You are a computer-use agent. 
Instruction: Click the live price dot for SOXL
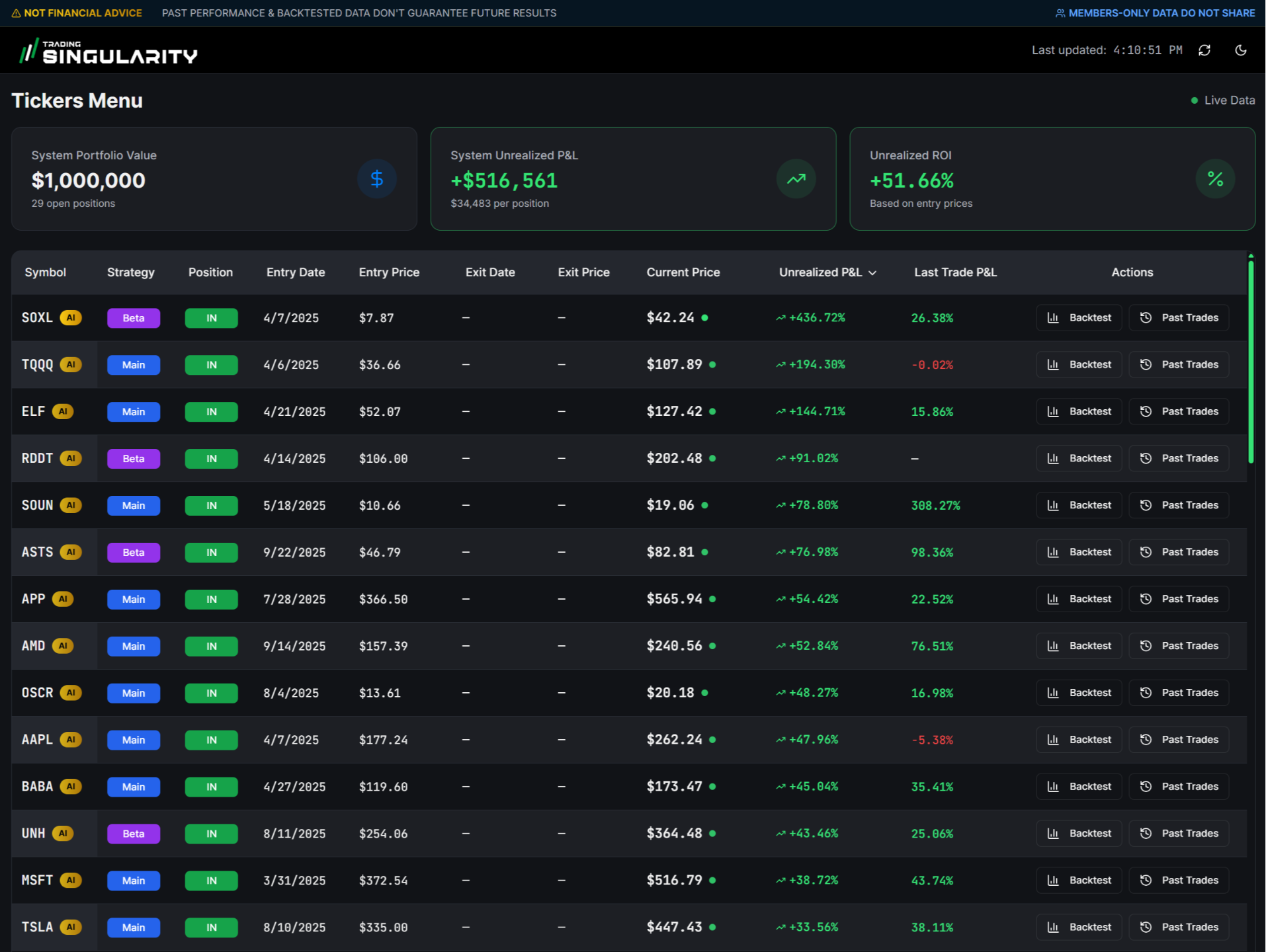(705, 318)
